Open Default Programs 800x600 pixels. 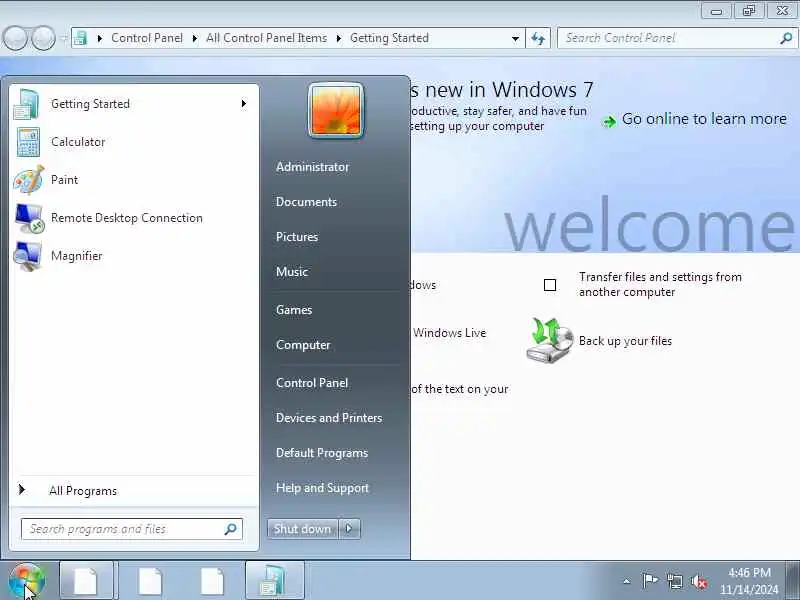(322, 453)
